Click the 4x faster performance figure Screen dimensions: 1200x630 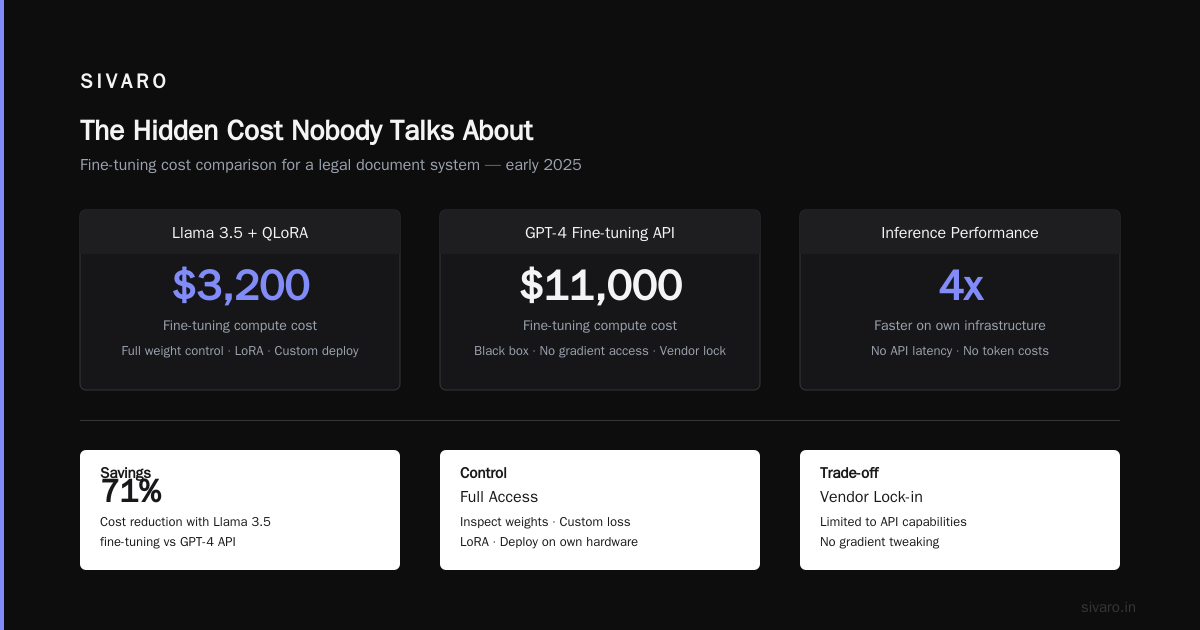[960, 285]
